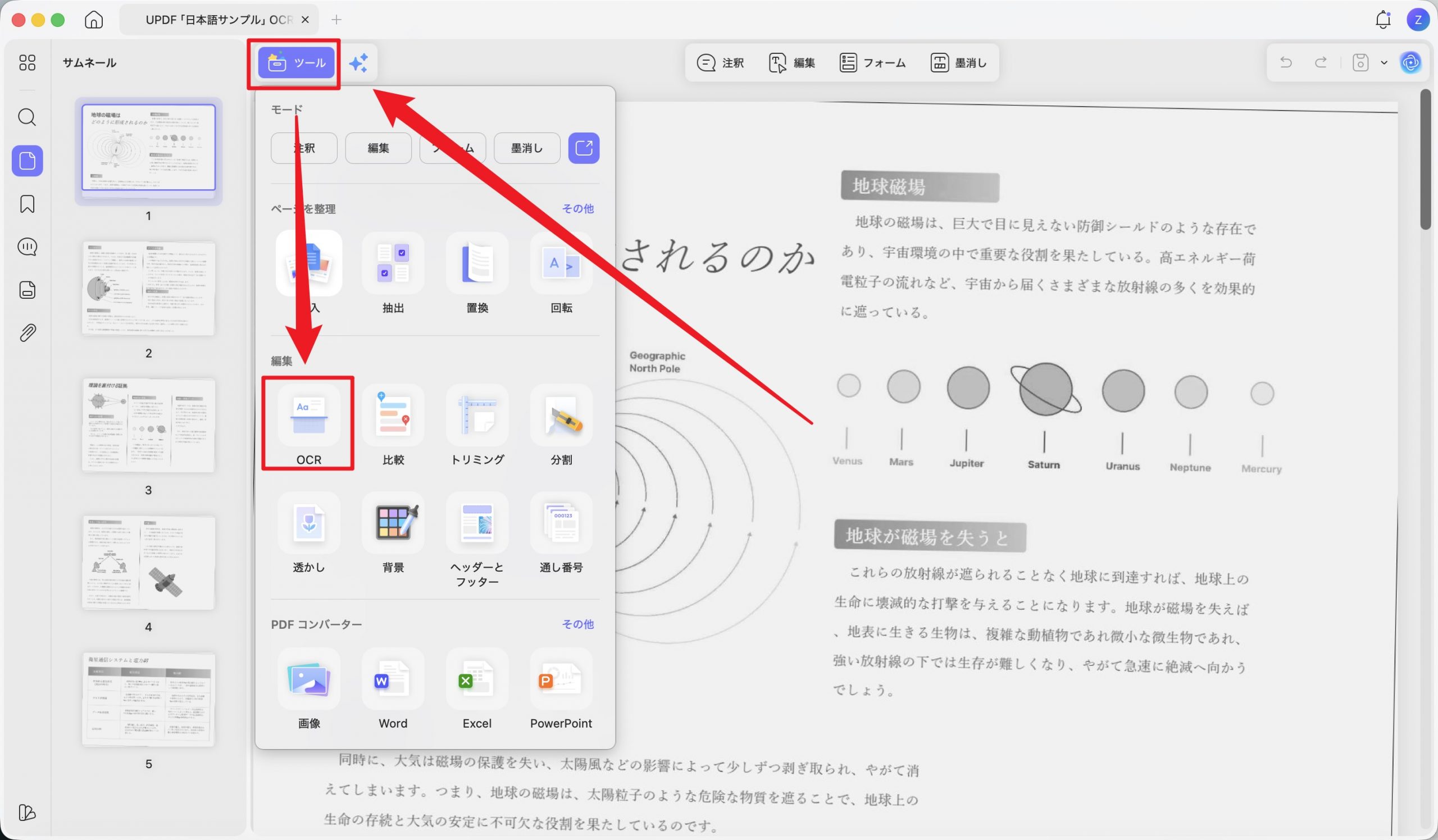Open the form fields sidebar icon

(x=27, y=290)
